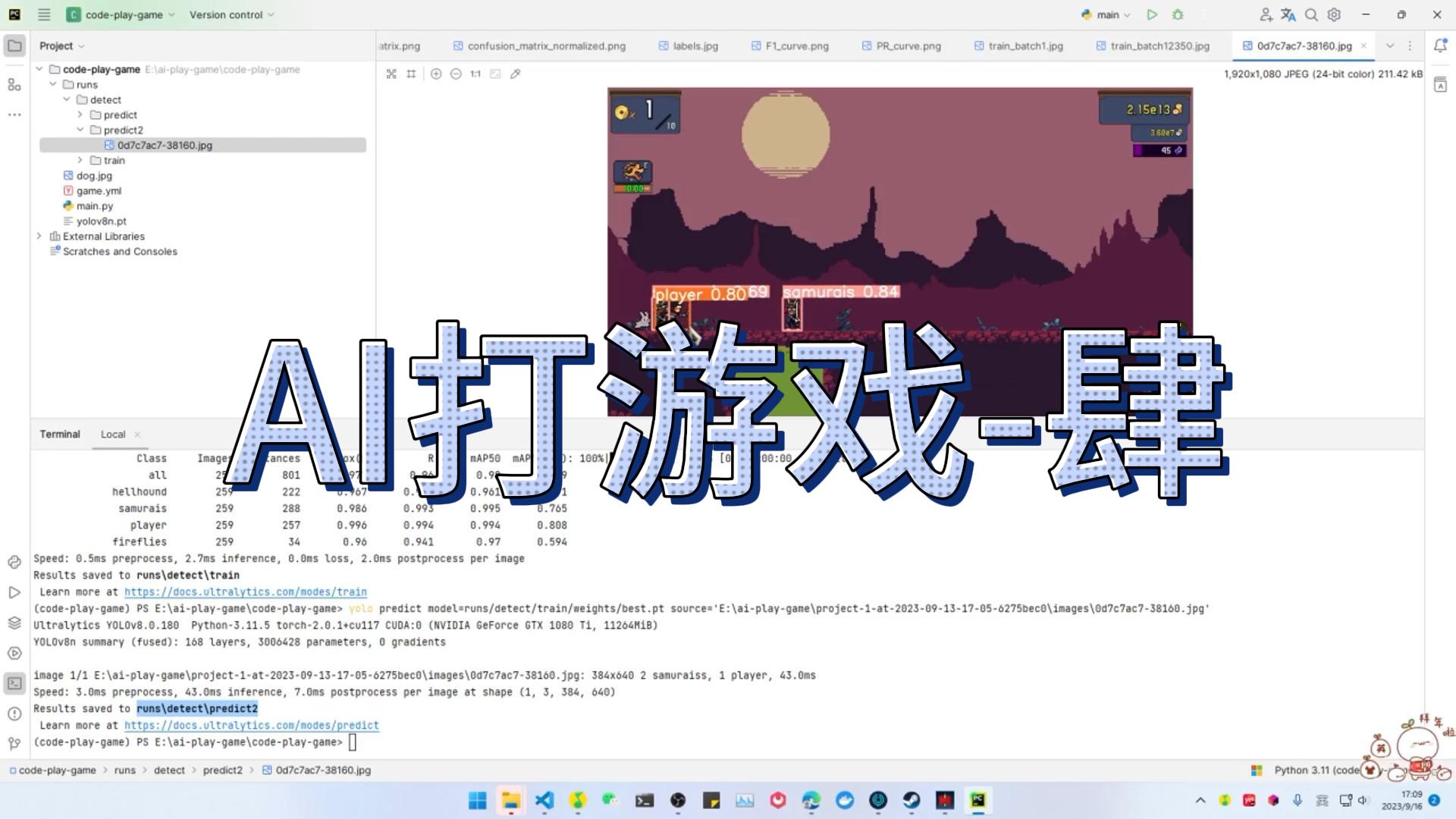Image resolution: width=1456 pixels, height=819 pixels.
Task: Pick color with the eyedropper tool
Action: point(516,74)
